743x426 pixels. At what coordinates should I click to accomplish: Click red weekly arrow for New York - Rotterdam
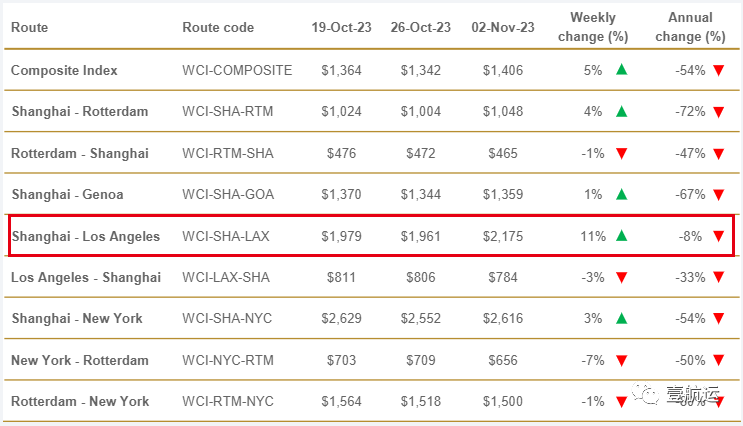coord(622,361)
